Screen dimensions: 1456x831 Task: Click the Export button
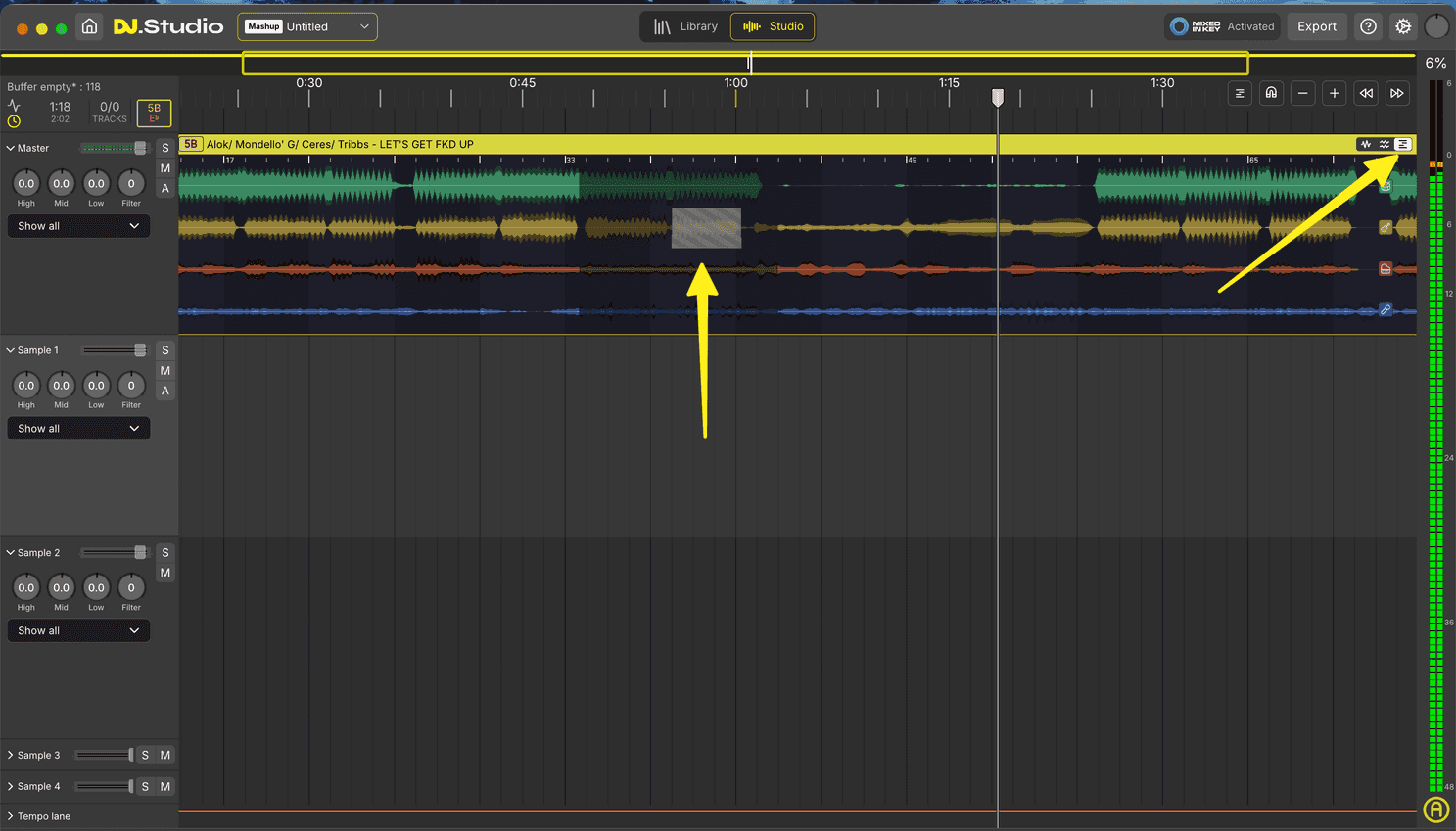coord(1316,26)
